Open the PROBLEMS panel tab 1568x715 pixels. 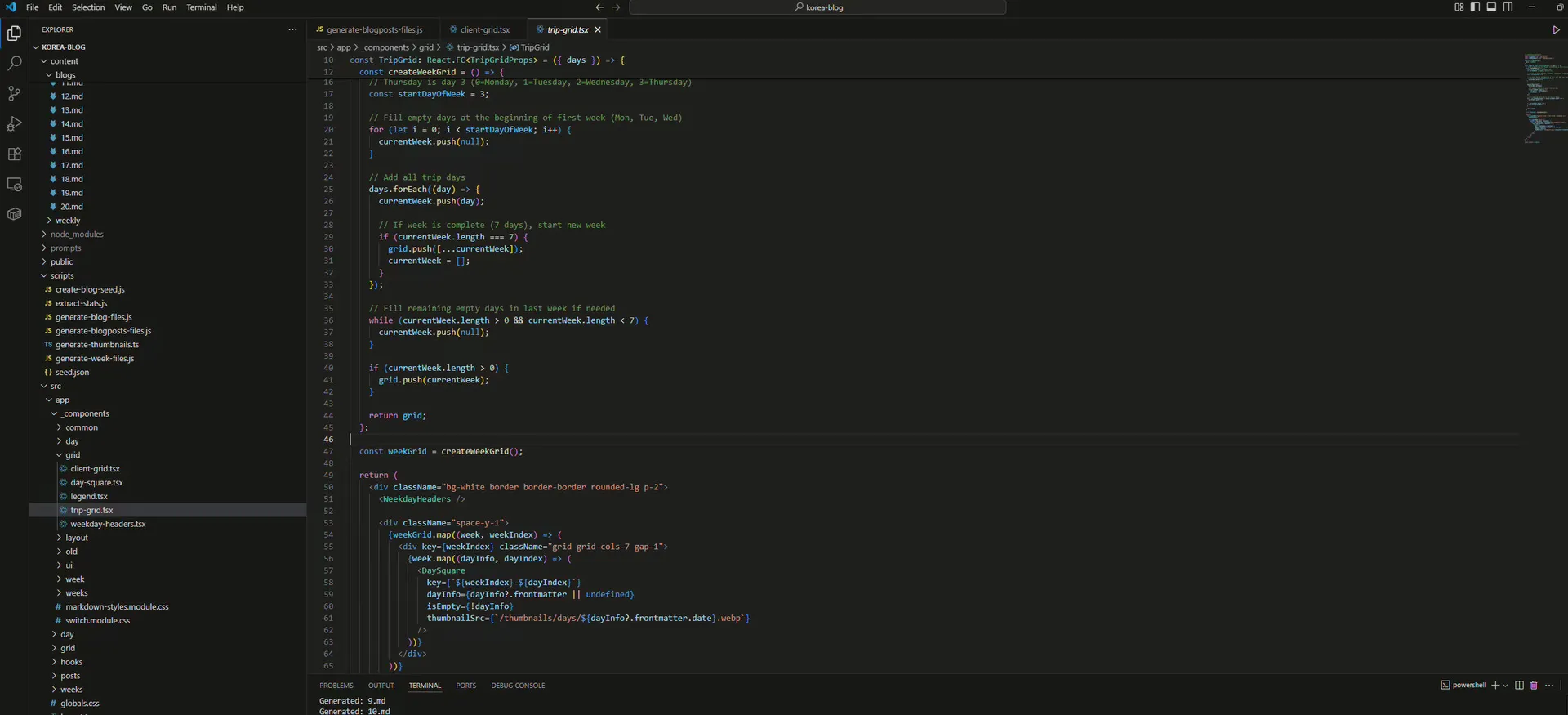point(336,686)
